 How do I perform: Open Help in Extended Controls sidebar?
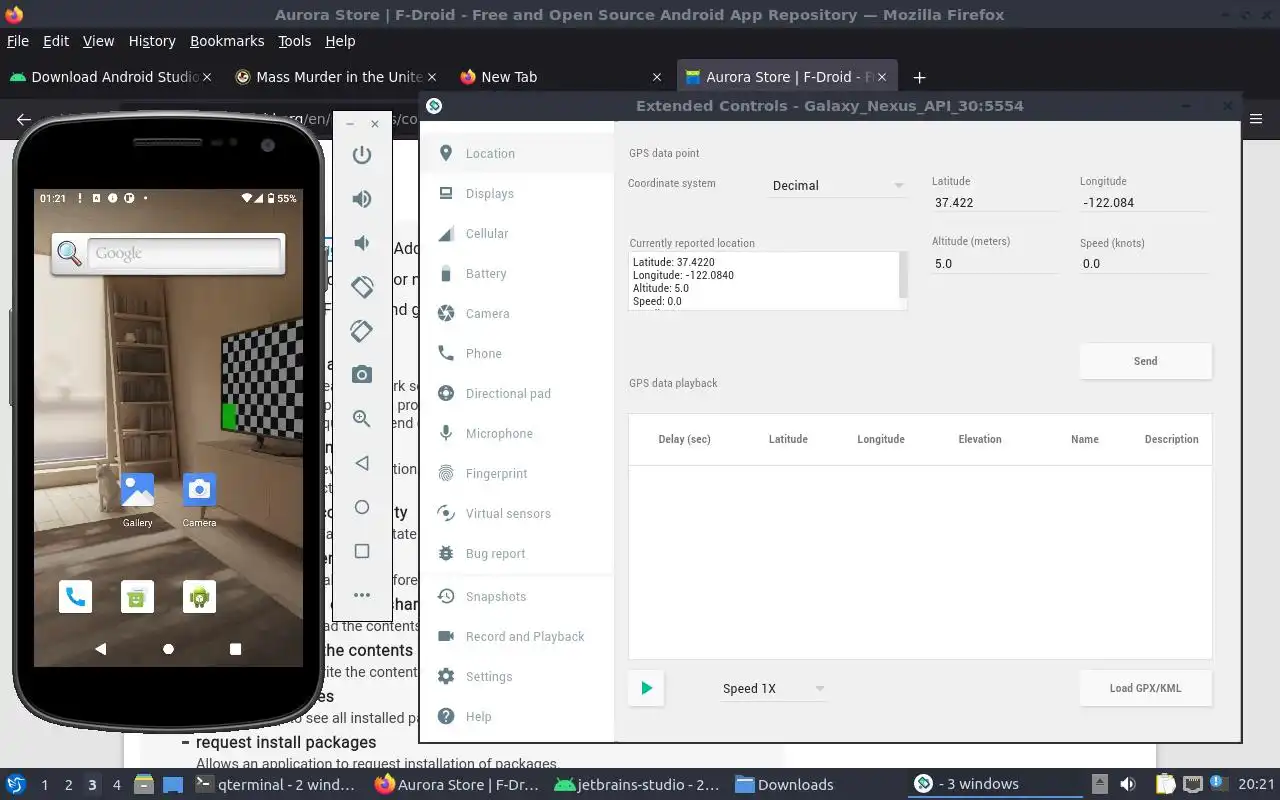click(516, 716)
